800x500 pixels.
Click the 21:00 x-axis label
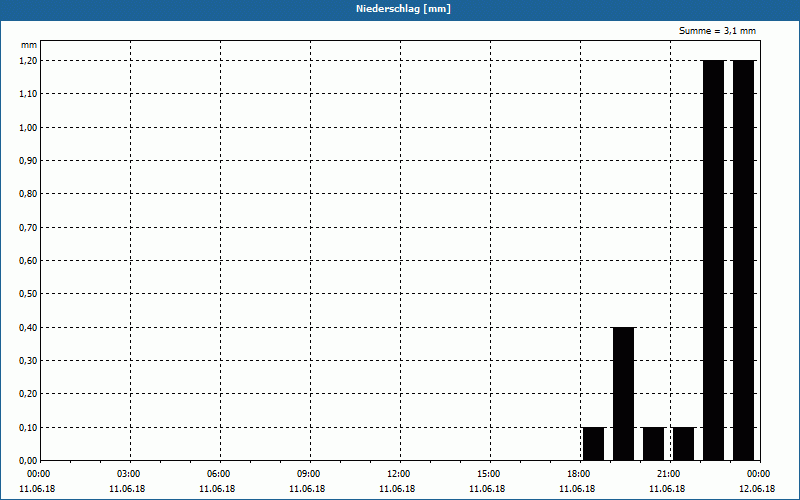[x=668, y=474]
